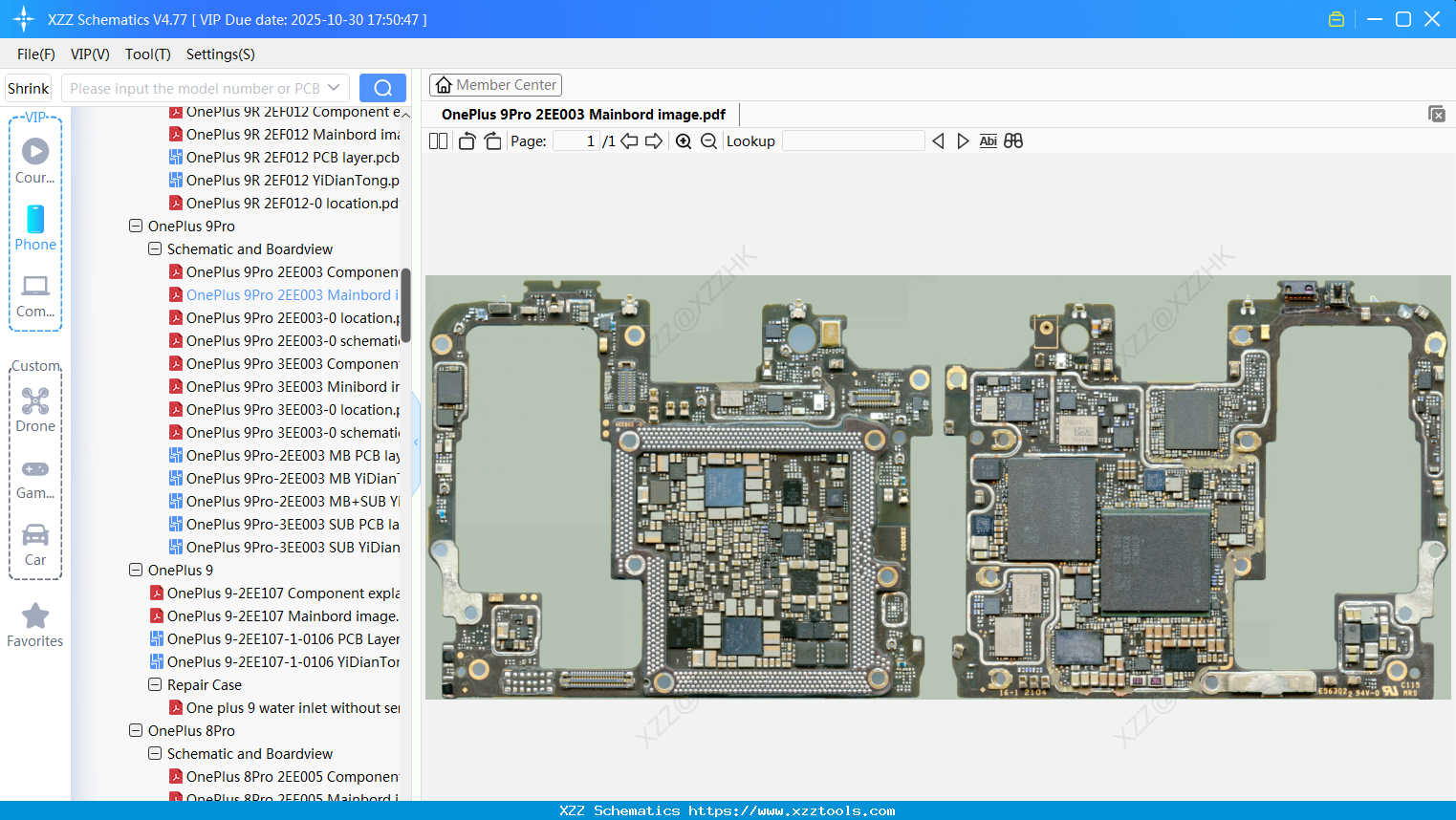Open the Tool(T) menu
The height and width of the screenshot is (820, 1456).
pyautogui.click(x=147, y=54)
